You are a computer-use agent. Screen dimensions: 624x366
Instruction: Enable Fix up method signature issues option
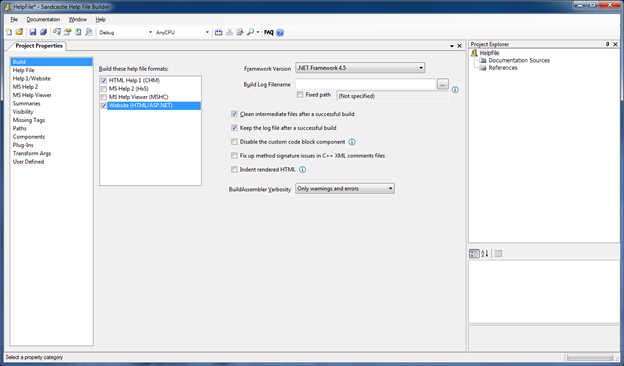click(x=234, y=156)
